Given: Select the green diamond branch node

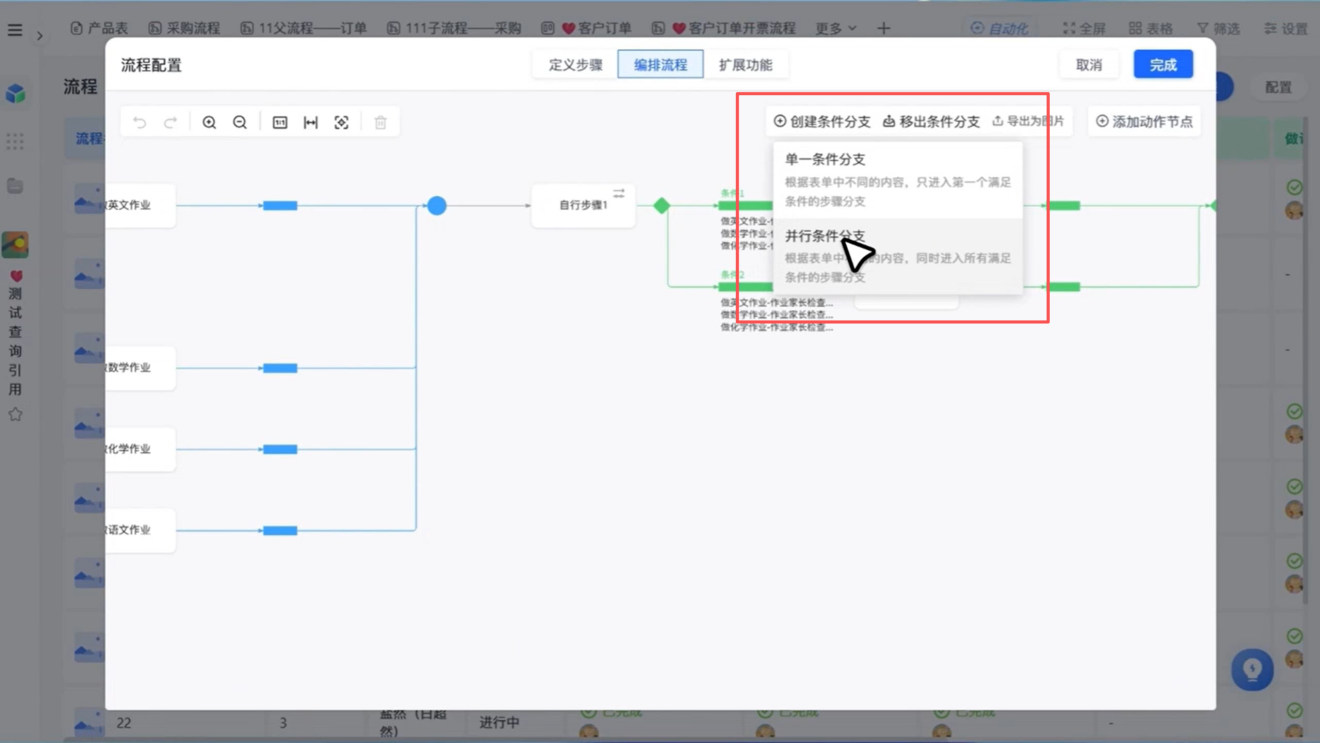Looking at the screenshot, I should [661, 205].
